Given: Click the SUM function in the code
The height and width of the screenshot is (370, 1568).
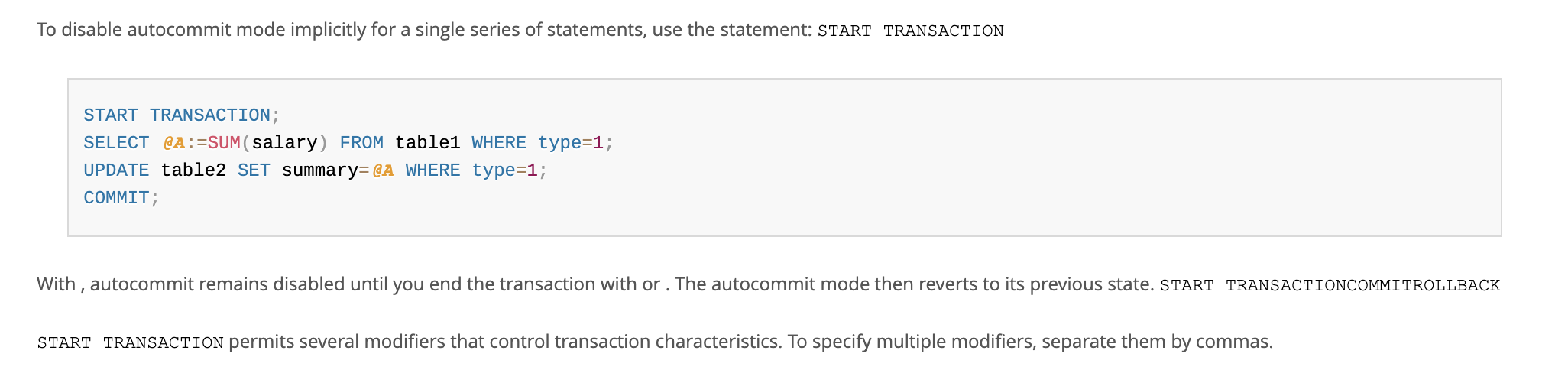Looking at the screenshot, I should pos(224,143).
